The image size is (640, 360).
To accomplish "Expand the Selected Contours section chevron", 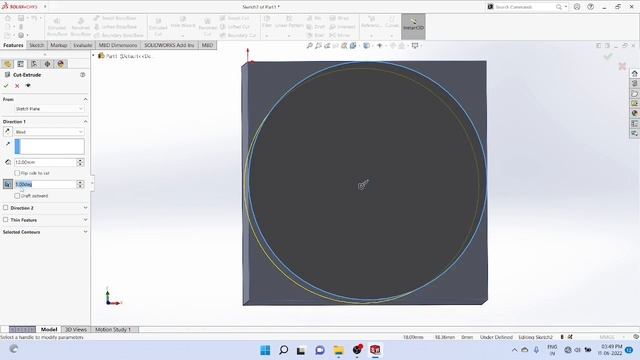I will [85, 232].
